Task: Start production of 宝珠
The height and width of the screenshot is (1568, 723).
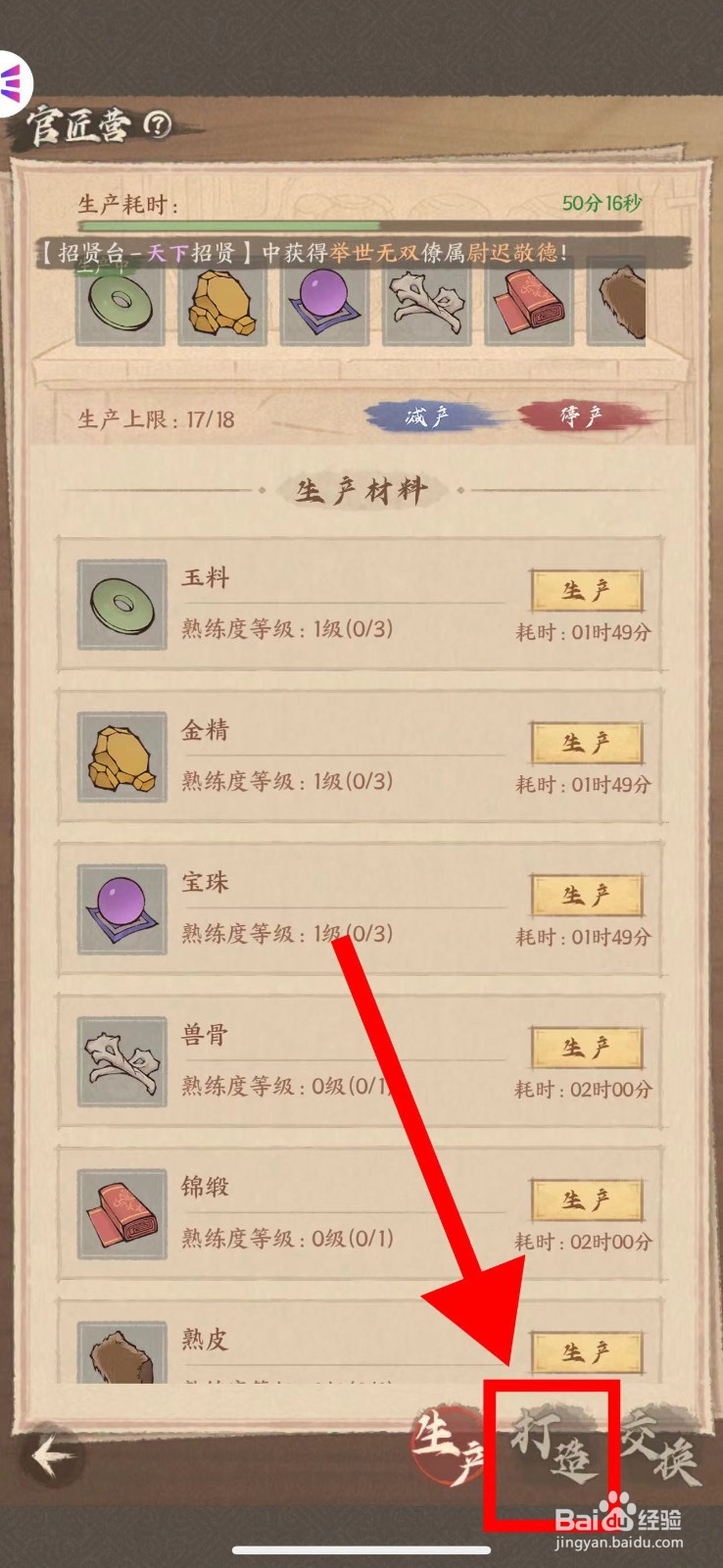Action: coord(587,895)
